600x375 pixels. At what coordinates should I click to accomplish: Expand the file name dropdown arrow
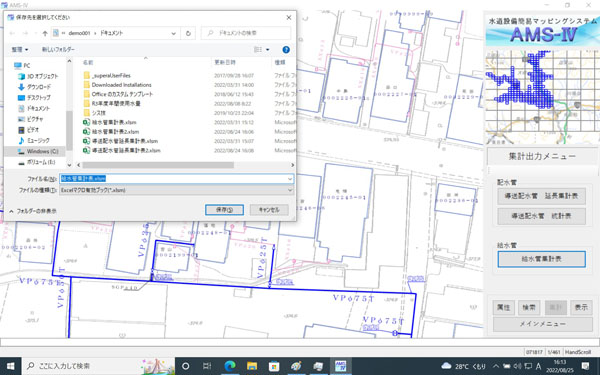[x=290, y=179]
